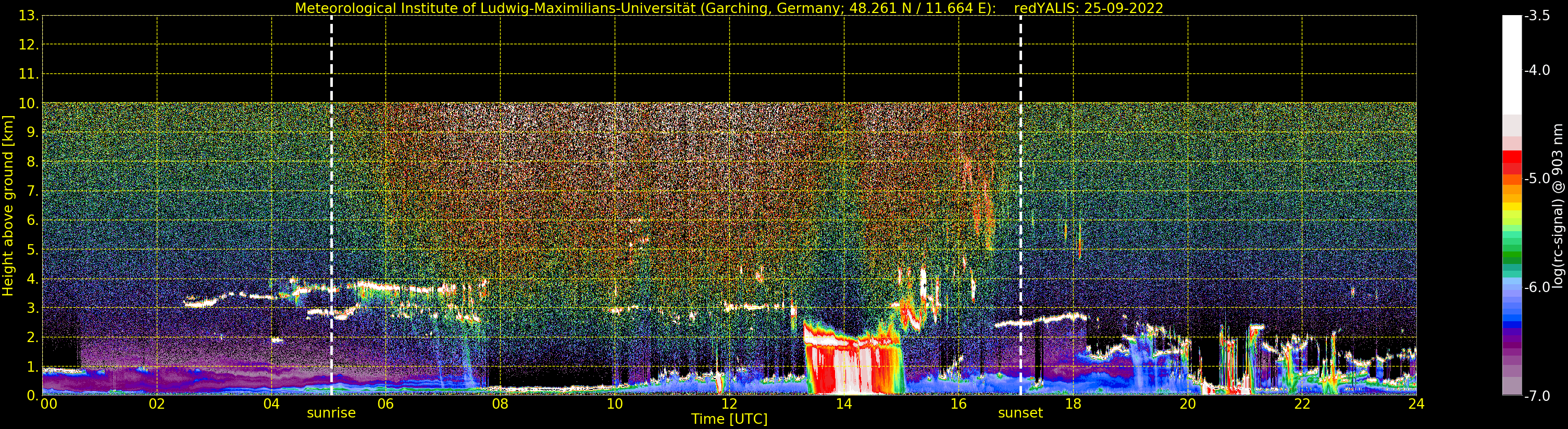Click the height axis tick label '13.'
Screen dimensions: 1568x429
28,16
